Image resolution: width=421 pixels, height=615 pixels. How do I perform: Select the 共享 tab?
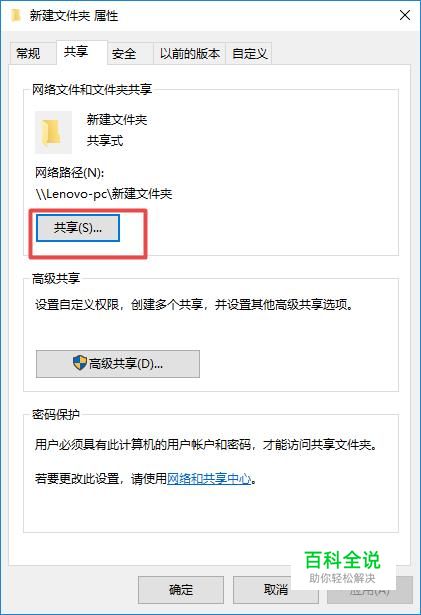tap(76, 52)
